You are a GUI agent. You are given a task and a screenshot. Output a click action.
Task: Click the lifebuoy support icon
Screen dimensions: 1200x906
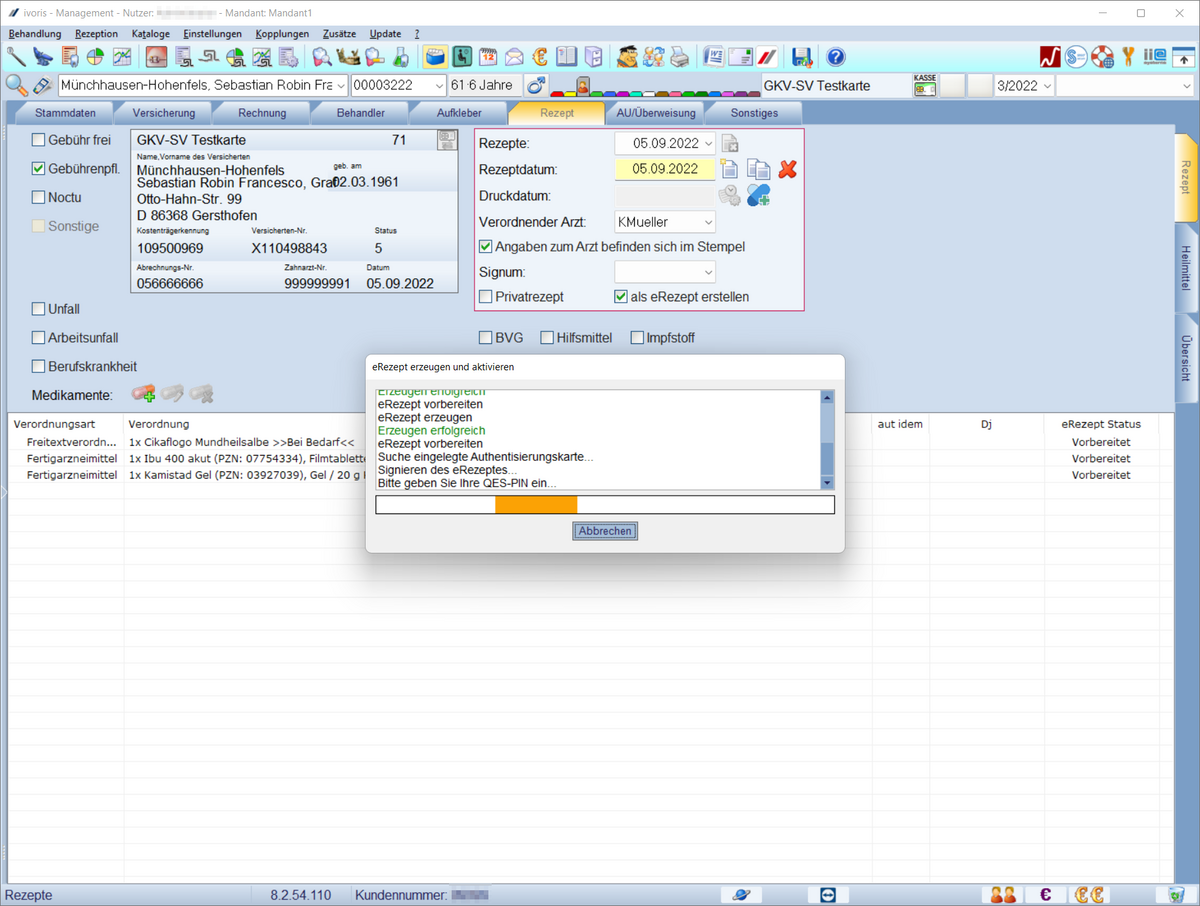pos(1102,57)
